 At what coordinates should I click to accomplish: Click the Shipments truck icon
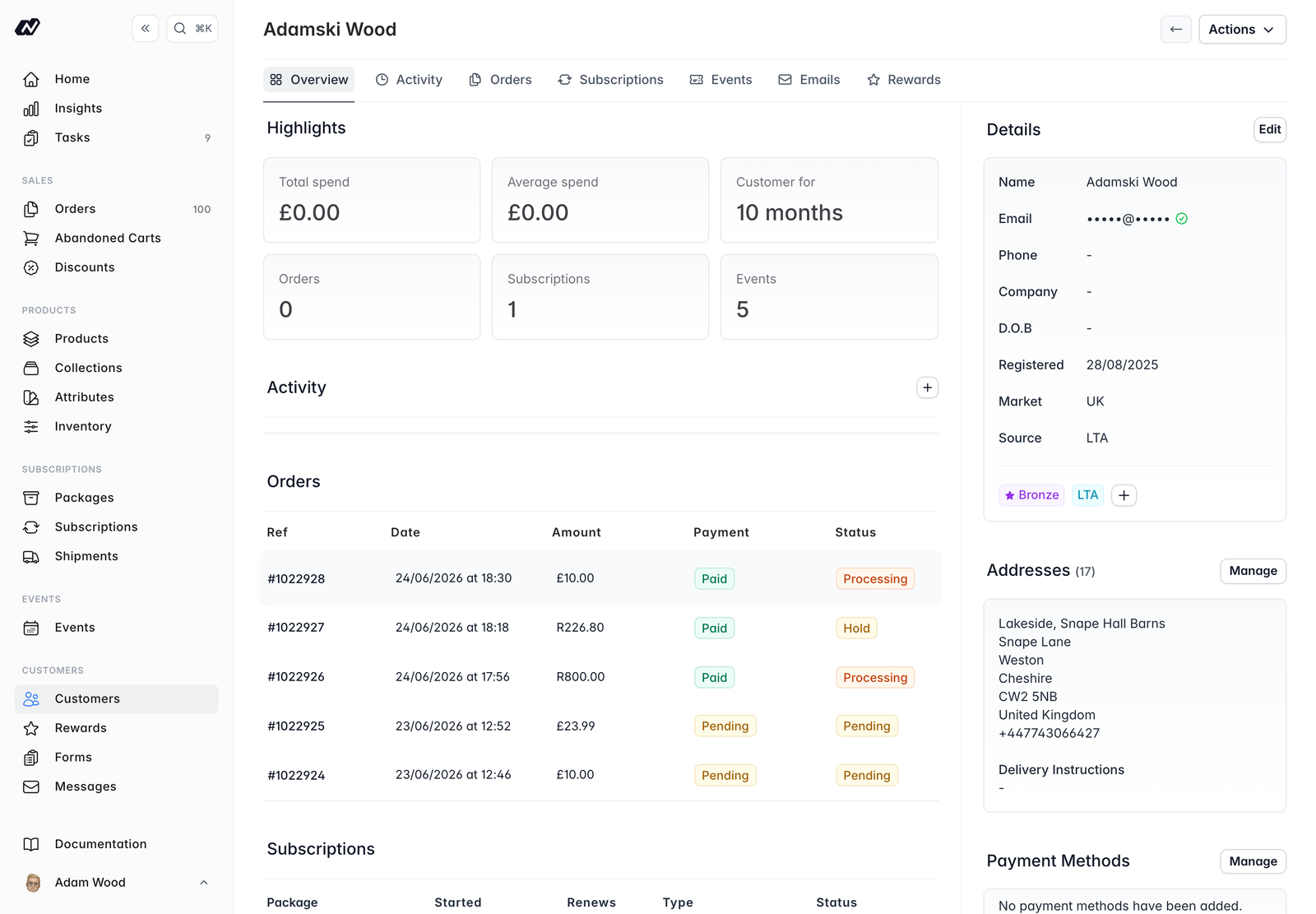pyautogui.click(x=31, y=557)
